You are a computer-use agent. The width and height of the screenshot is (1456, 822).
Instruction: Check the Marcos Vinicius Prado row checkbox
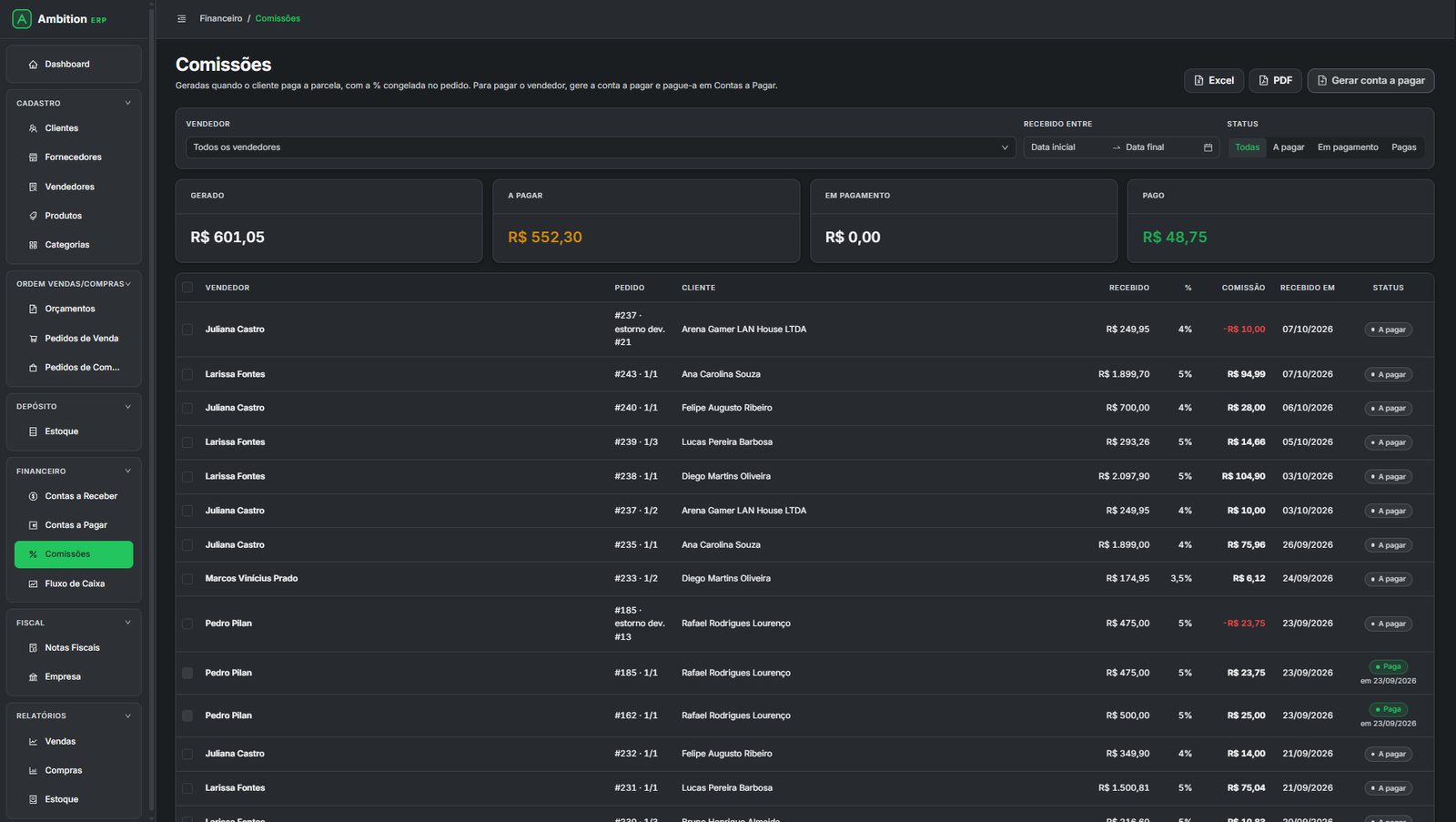click(x=187, y=579)
